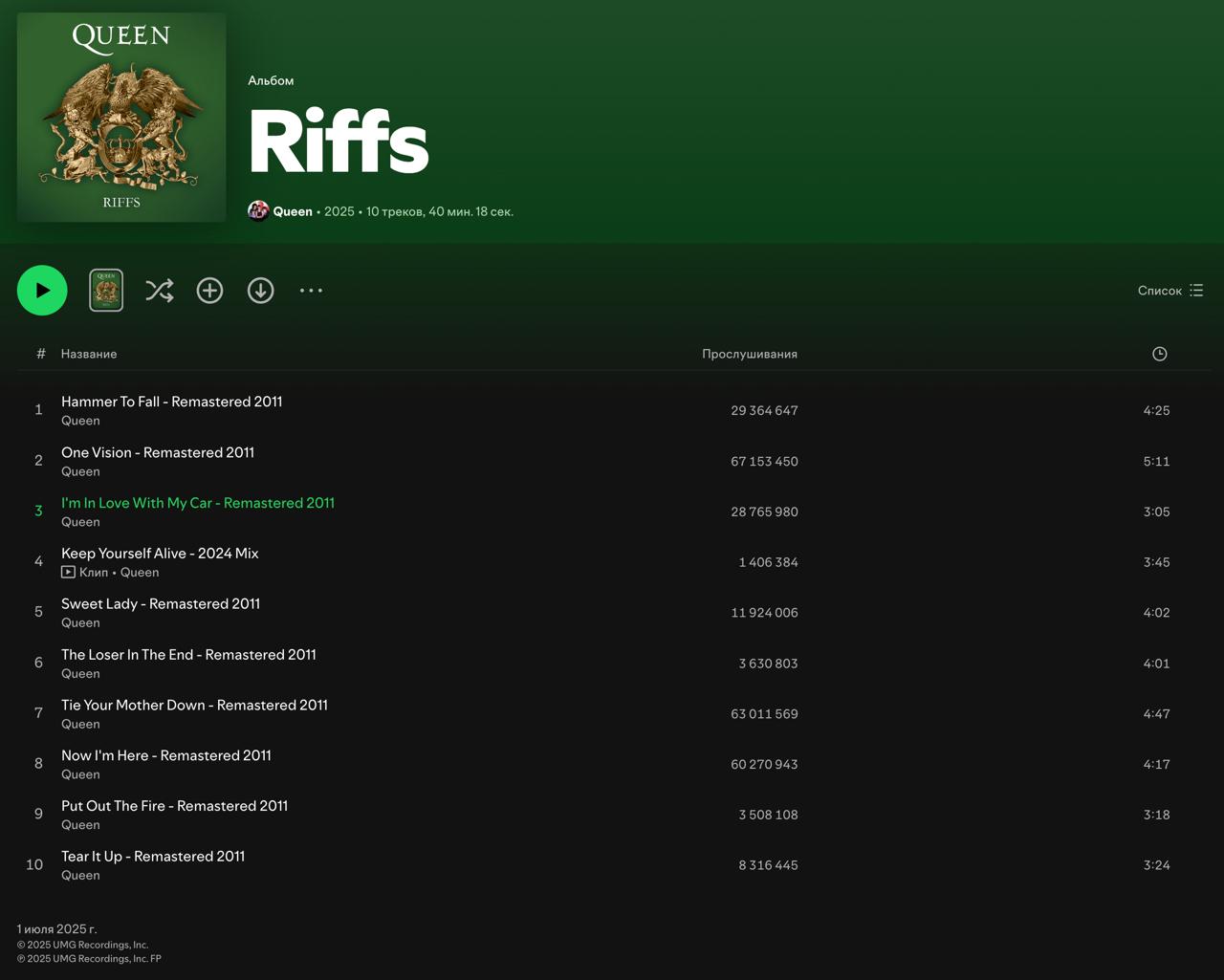Open the Список view options dropdown
Image resolution: width=1224 pixels, height=980 pixels.
pyautogui.click(x=1170, y=291)
